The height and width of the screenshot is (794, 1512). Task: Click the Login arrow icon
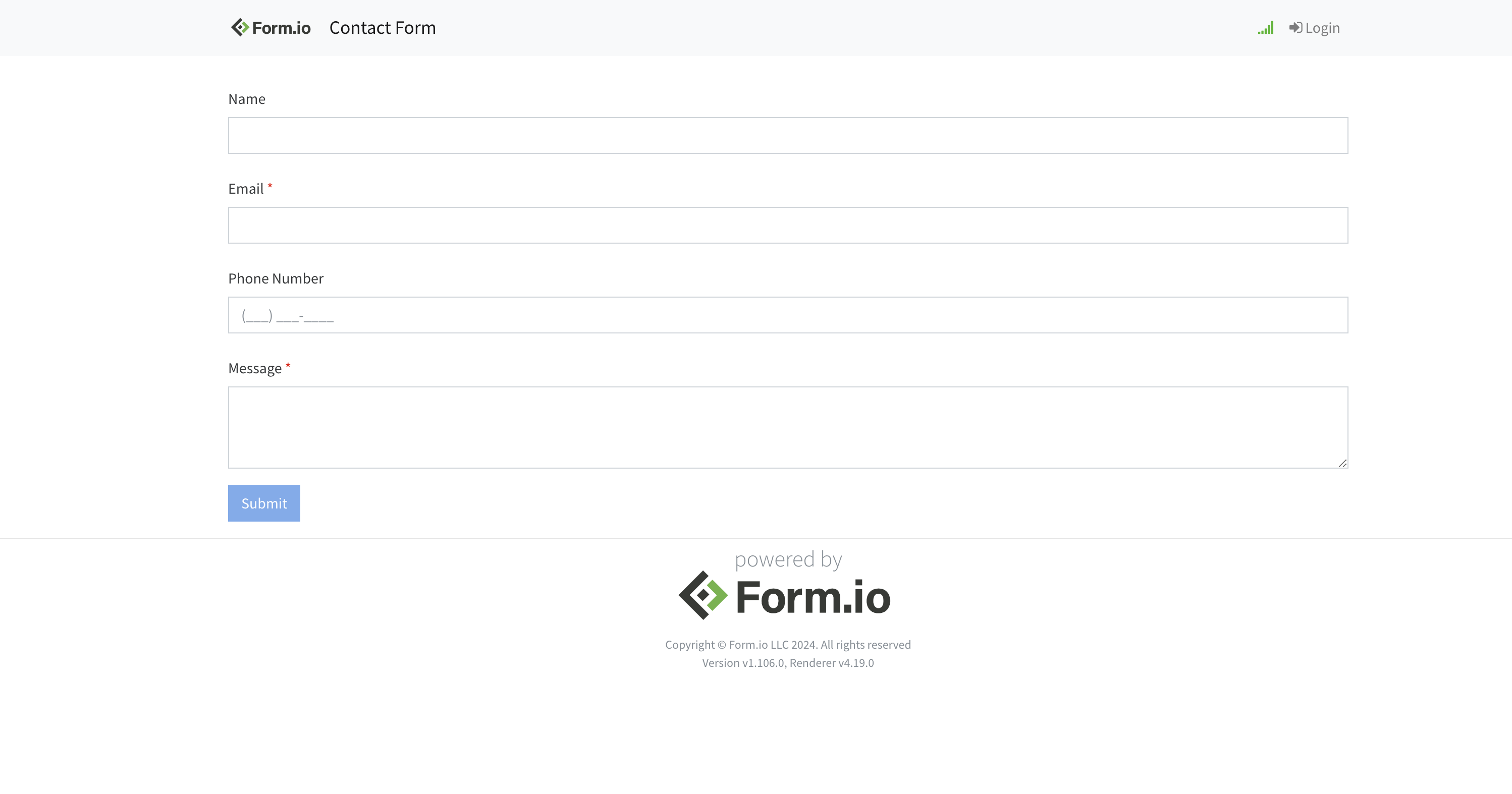pos(1295,28)
